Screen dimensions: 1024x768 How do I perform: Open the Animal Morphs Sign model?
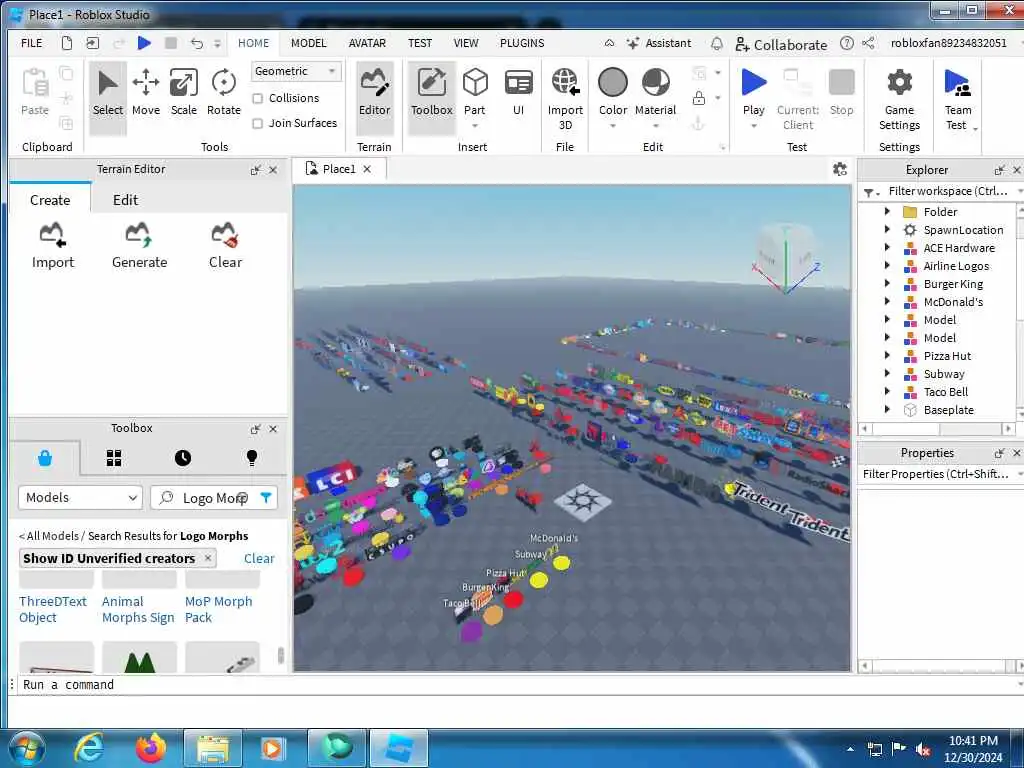138,609
